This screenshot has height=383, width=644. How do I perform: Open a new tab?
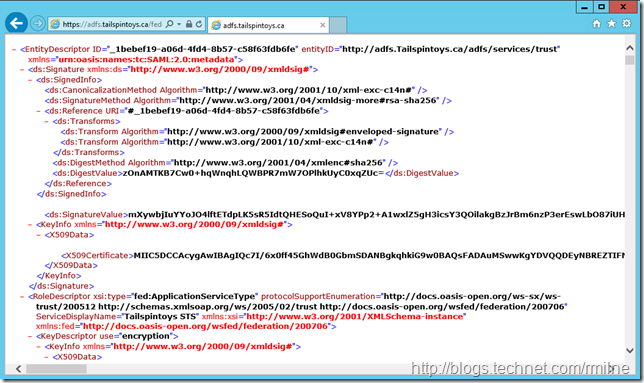click(x=338, y=25)
